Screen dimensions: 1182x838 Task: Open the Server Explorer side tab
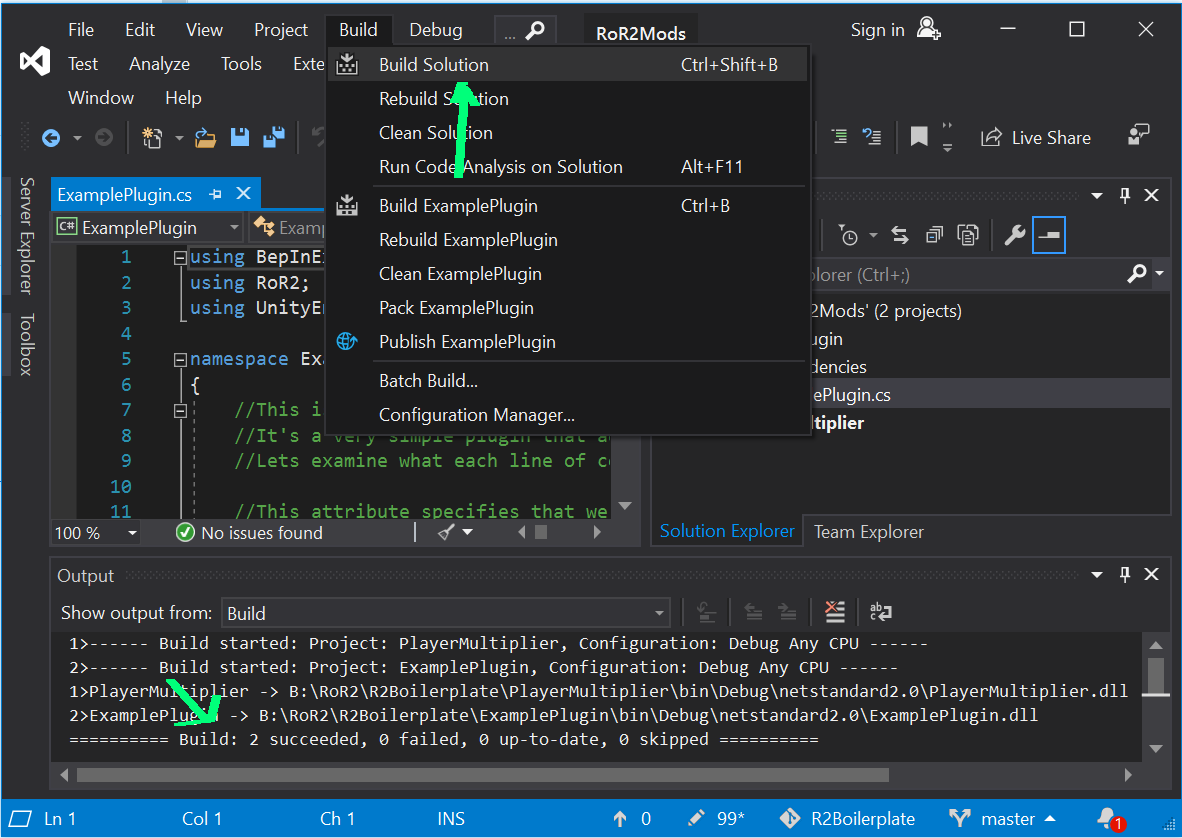point(26,235)
